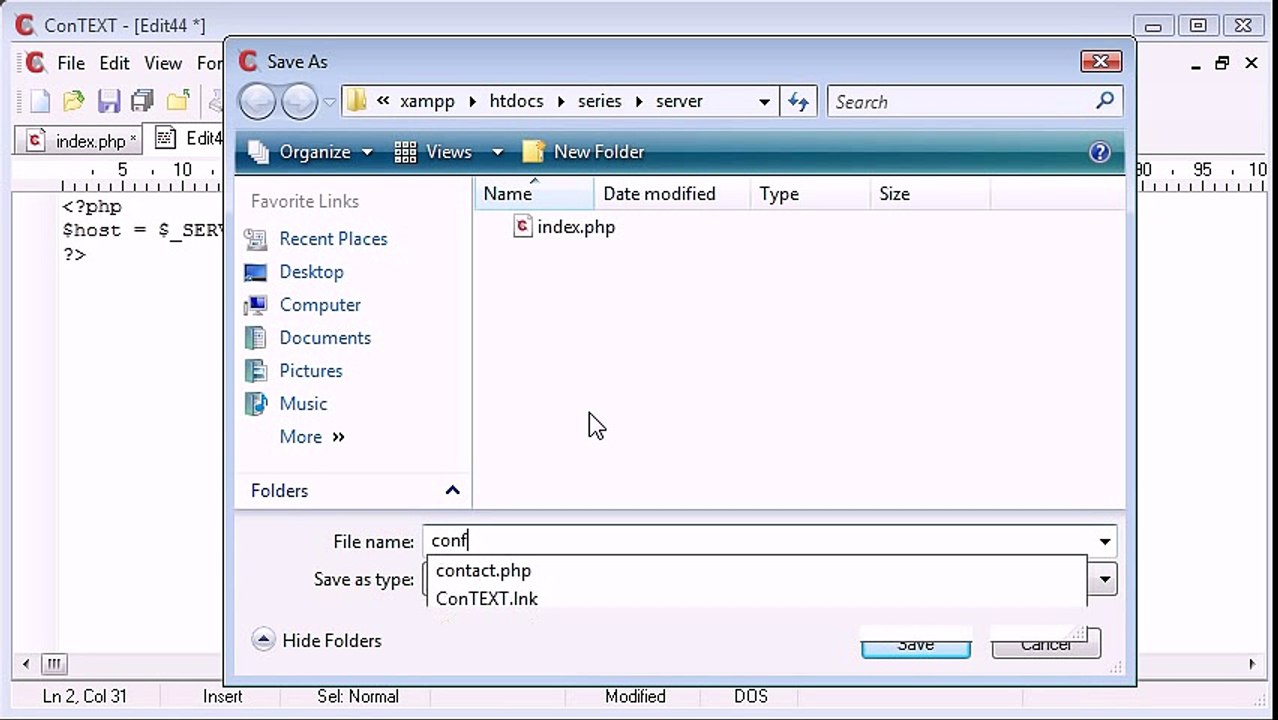Open the Save as type dropdown
The height and width of the screenshot is (720, 1278).
click(1105, 579)
